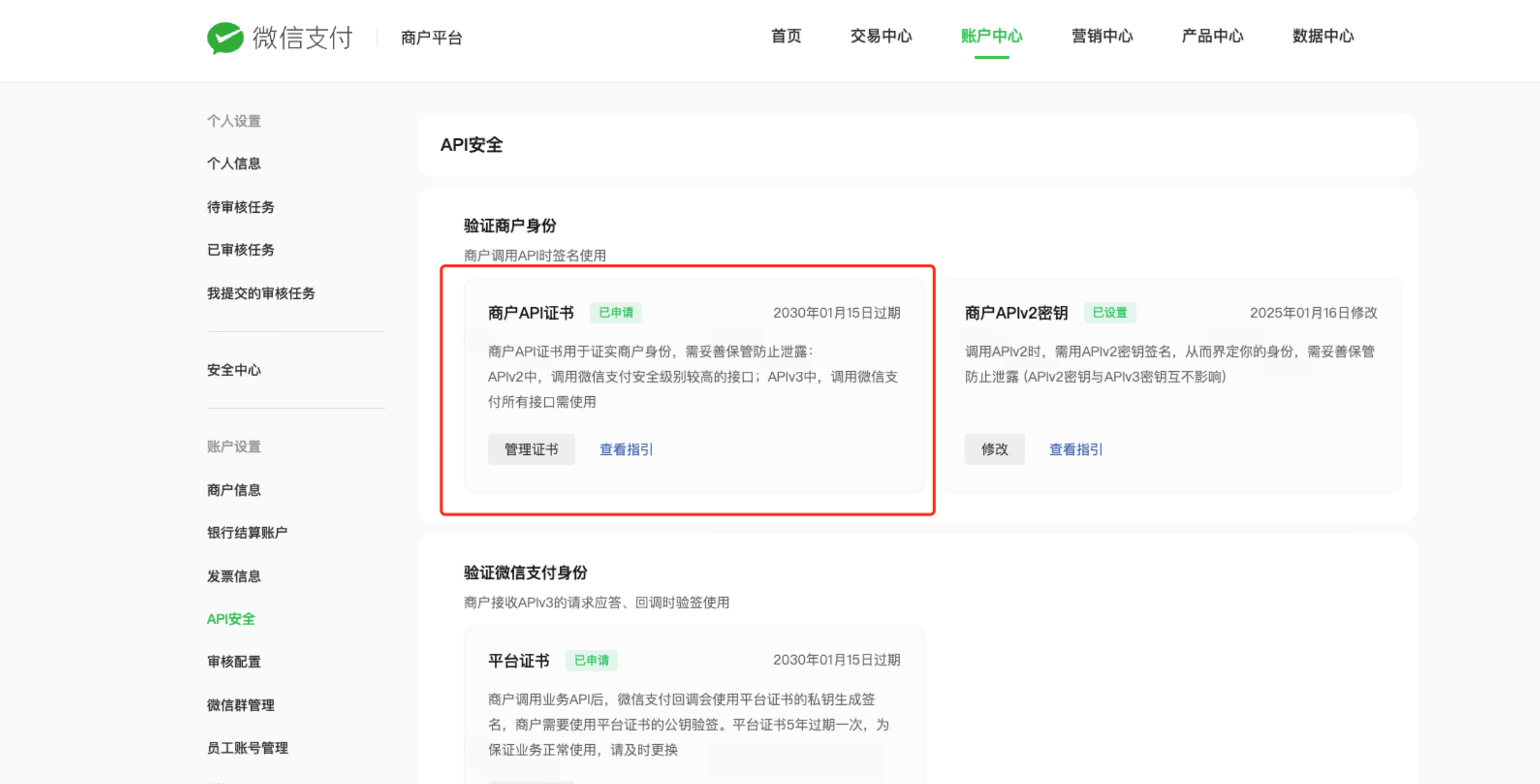The image size is (1540, 784).
Task: Open the 首页 navigation tab
Action: pyautogui.click(x=786, y=36)
